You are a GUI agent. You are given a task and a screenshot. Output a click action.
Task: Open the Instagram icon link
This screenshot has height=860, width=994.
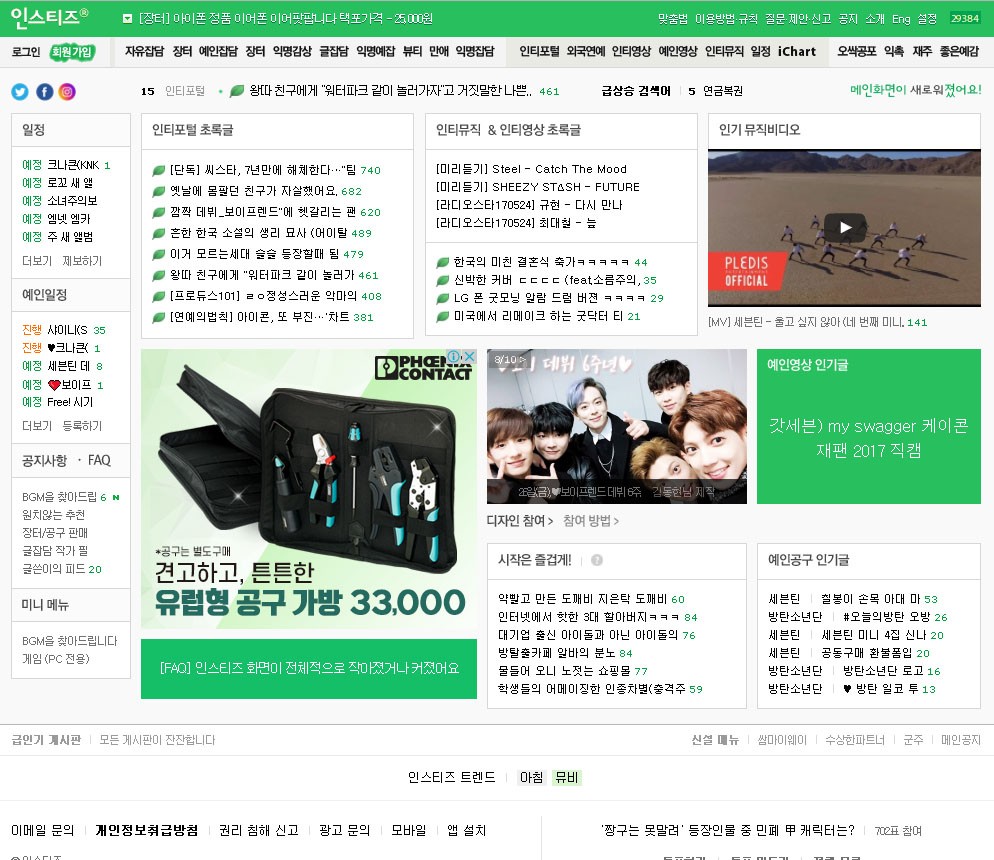pyautogui.click(x=67, y=92)
